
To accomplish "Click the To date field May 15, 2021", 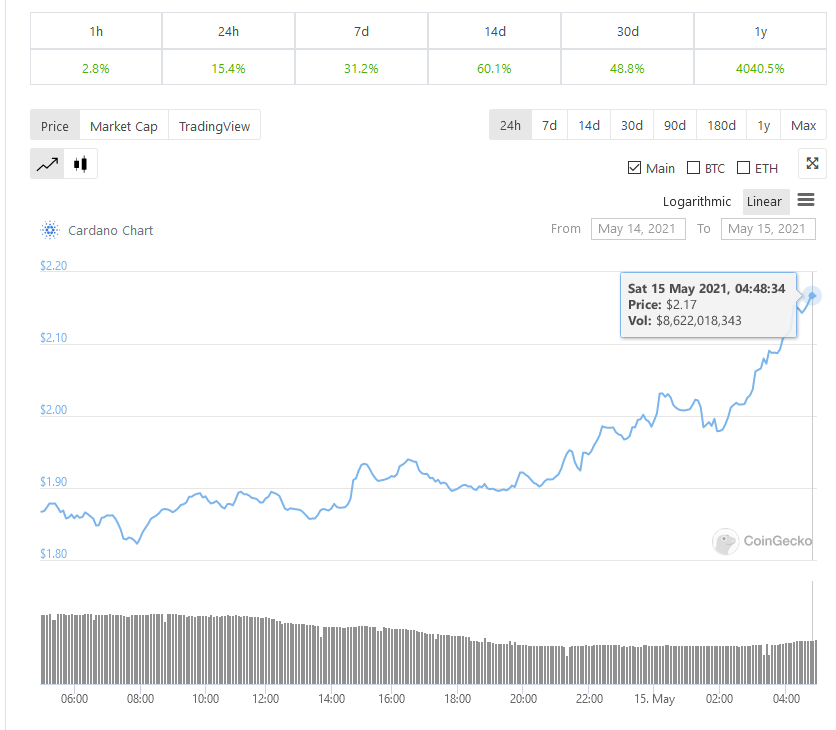I will tap(768, 229).
